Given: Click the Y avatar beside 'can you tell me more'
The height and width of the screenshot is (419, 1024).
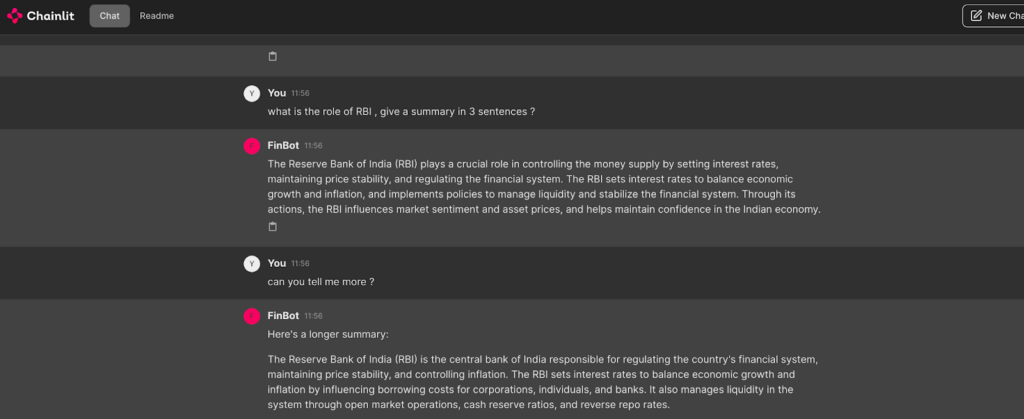Looking at the screenshot, I should [x=251, y=264].
